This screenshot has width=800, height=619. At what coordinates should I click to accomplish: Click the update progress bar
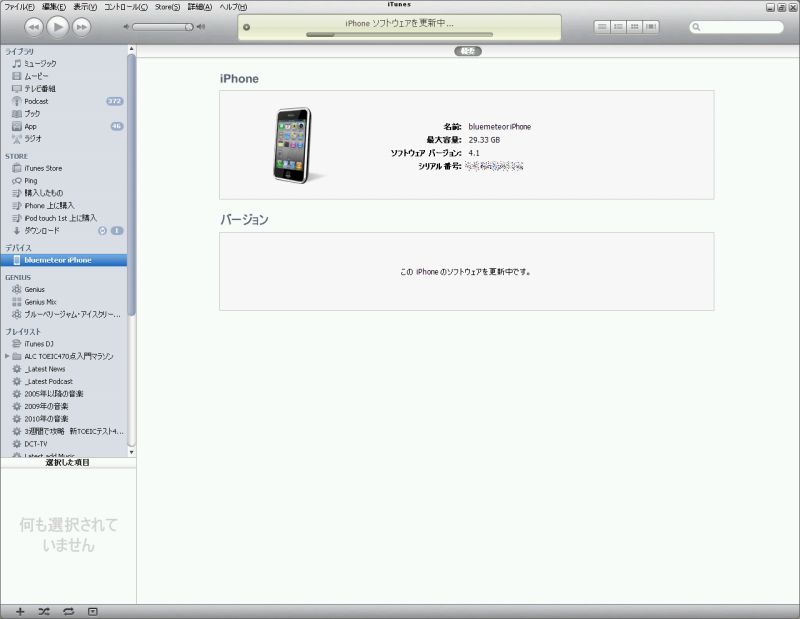[x=399, y=35]
